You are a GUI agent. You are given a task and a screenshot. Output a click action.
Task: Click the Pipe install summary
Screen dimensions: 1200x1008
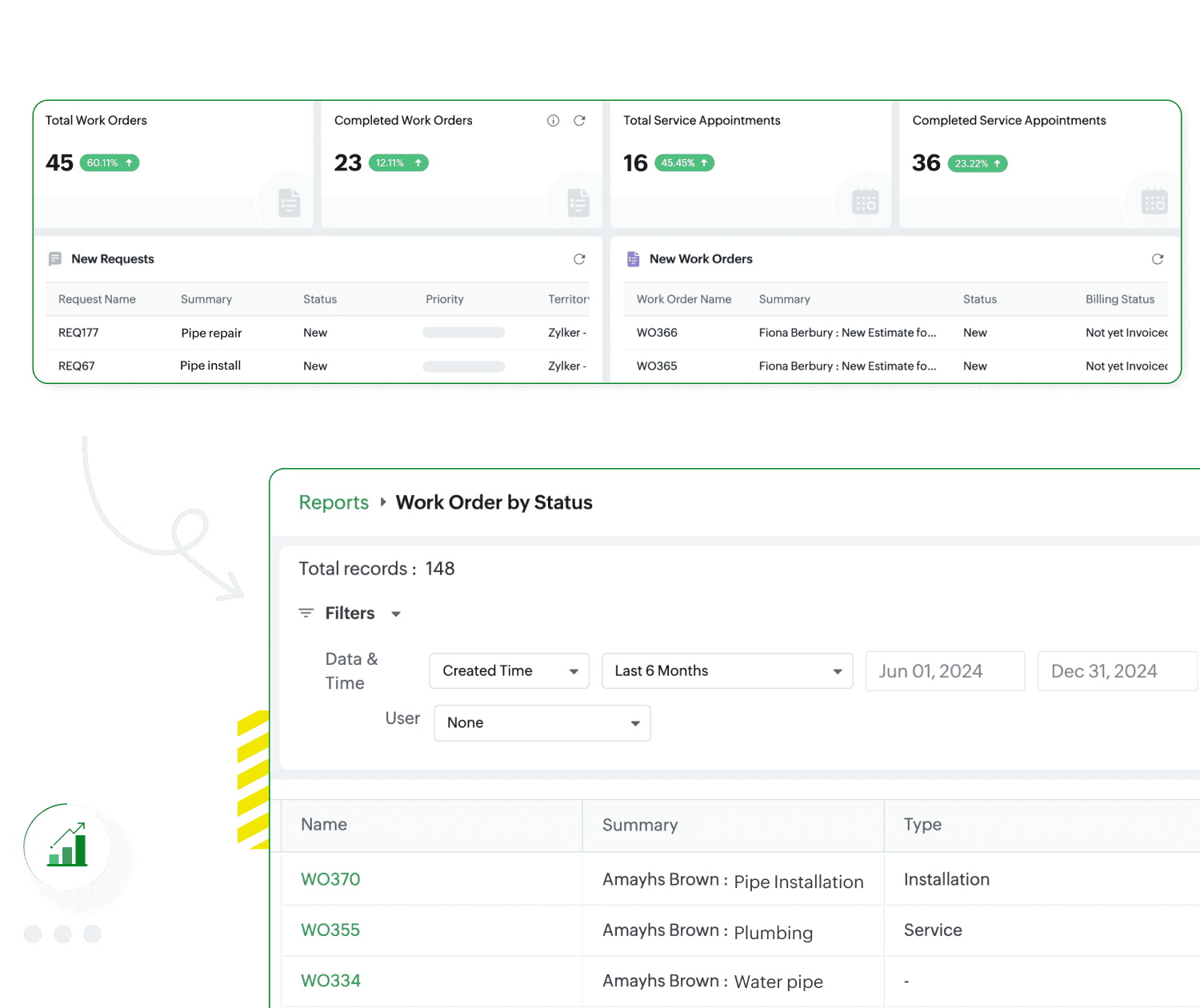[x=210, y=366]
